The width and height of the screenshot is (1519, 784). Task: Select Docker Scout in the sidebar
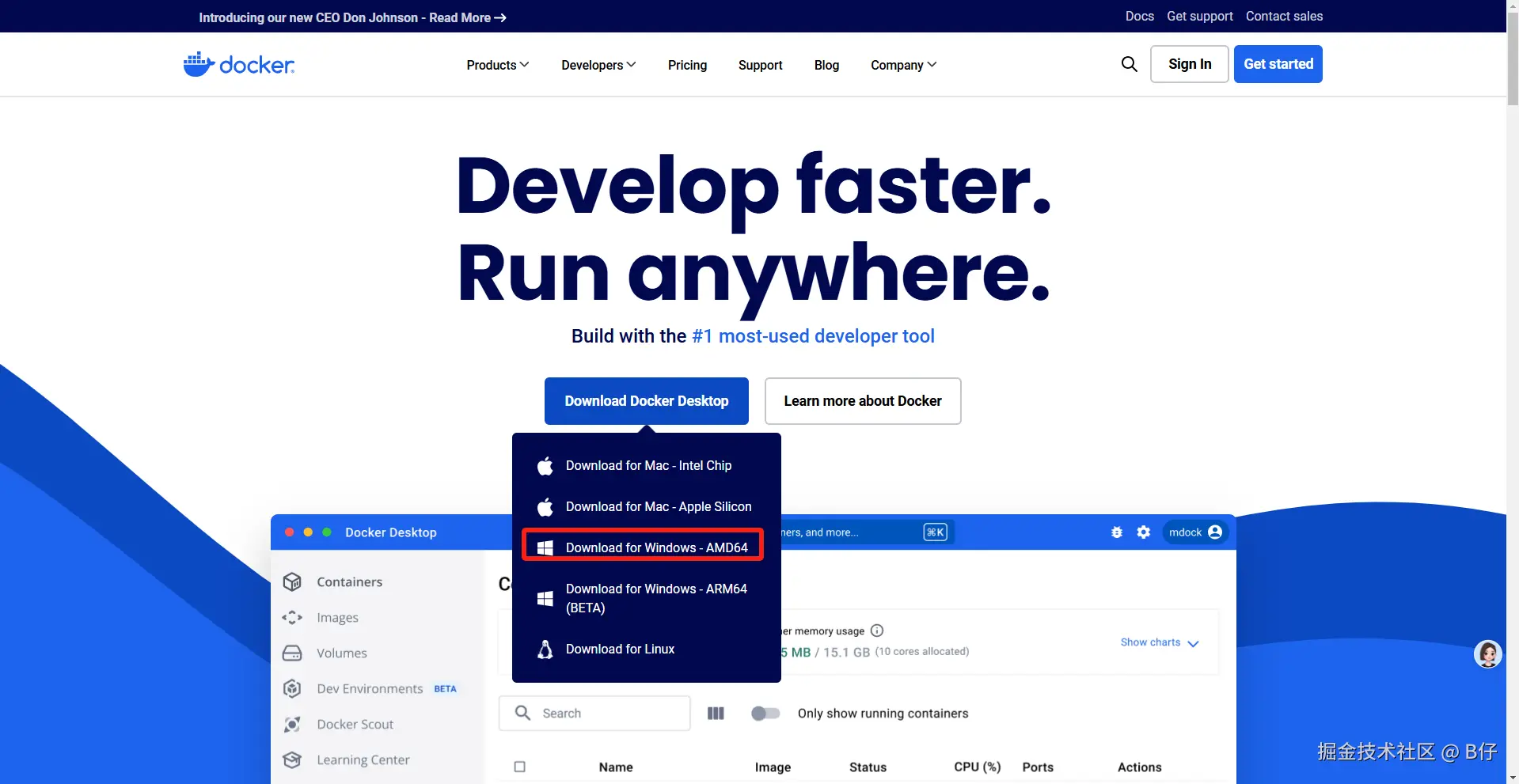click(355, 725)
